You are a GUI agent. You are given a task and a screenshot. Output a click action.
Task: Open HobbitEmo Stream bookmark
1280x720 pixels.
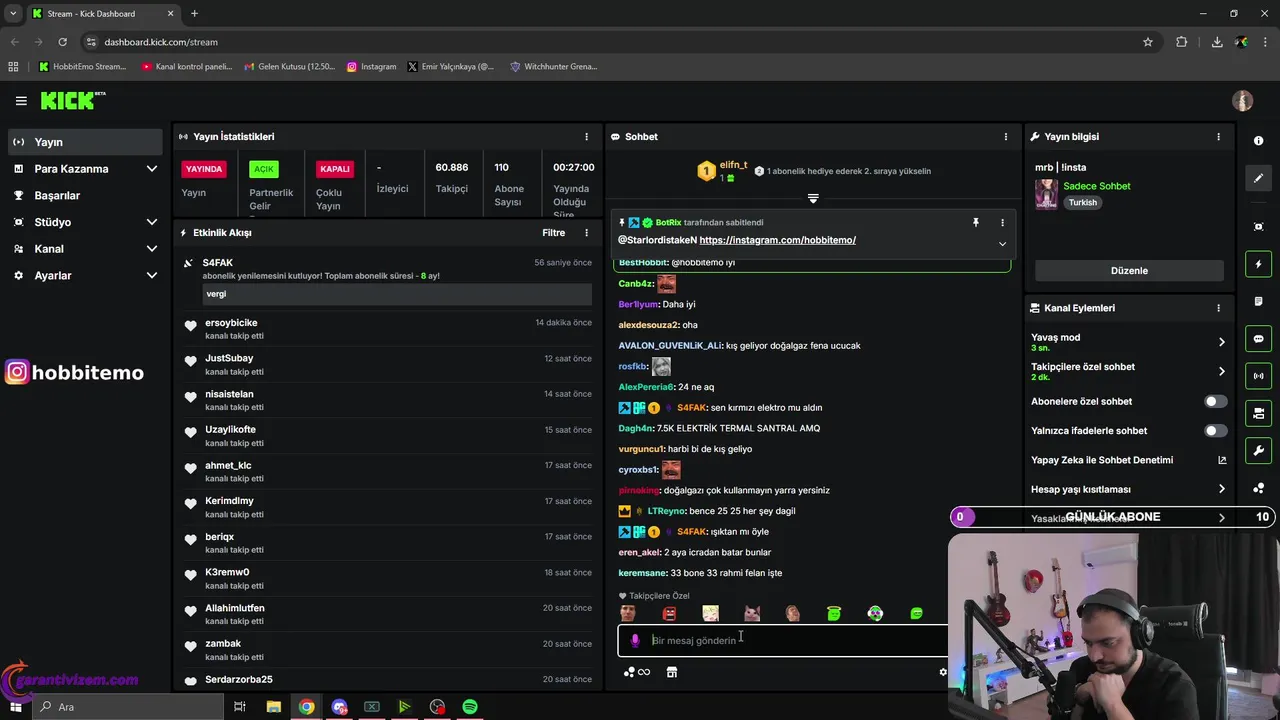pos(82,66)
